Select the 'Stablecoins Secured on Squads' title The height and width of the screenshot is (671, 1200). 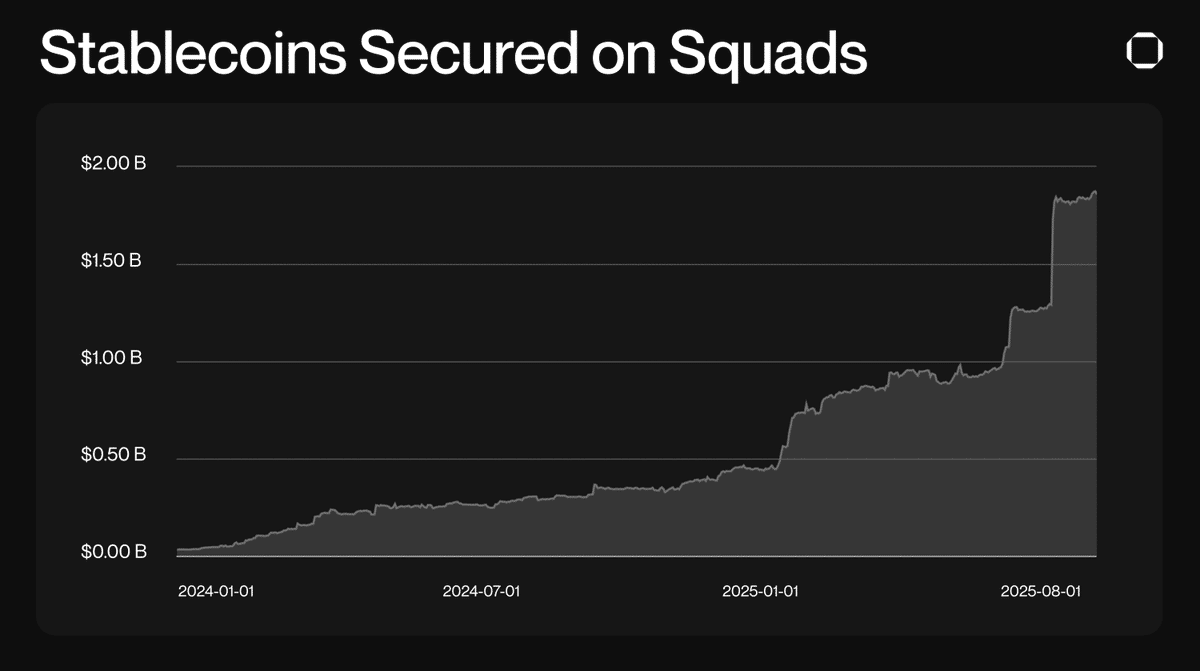point(453,54)
